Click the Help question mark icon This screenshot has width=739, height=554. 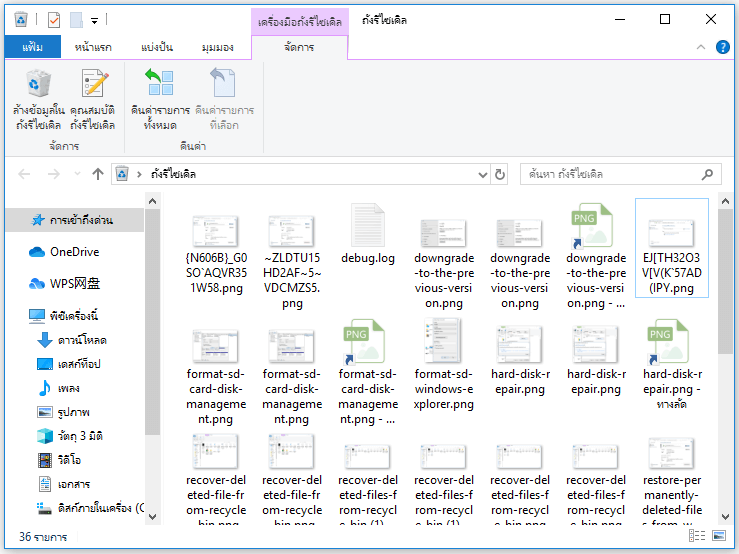pyautogui.click(x=723, y=47)
